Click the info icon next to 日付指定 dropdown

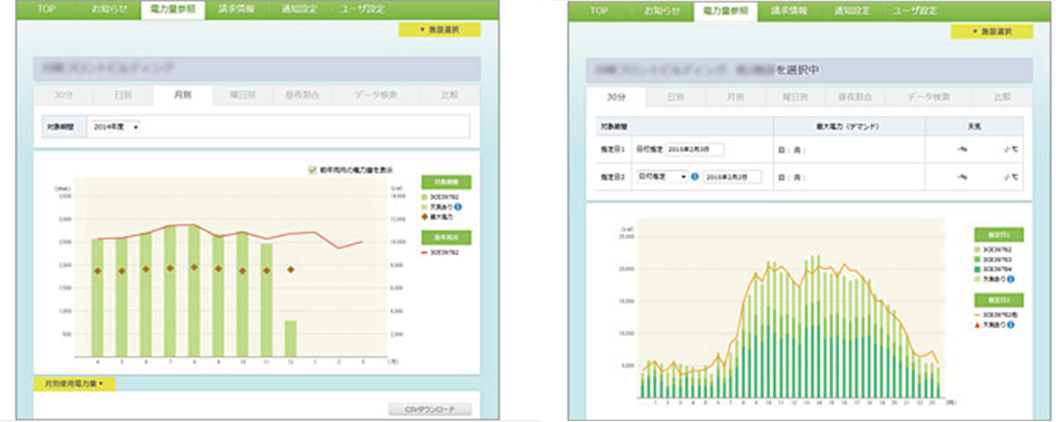(x=694, y=177)
